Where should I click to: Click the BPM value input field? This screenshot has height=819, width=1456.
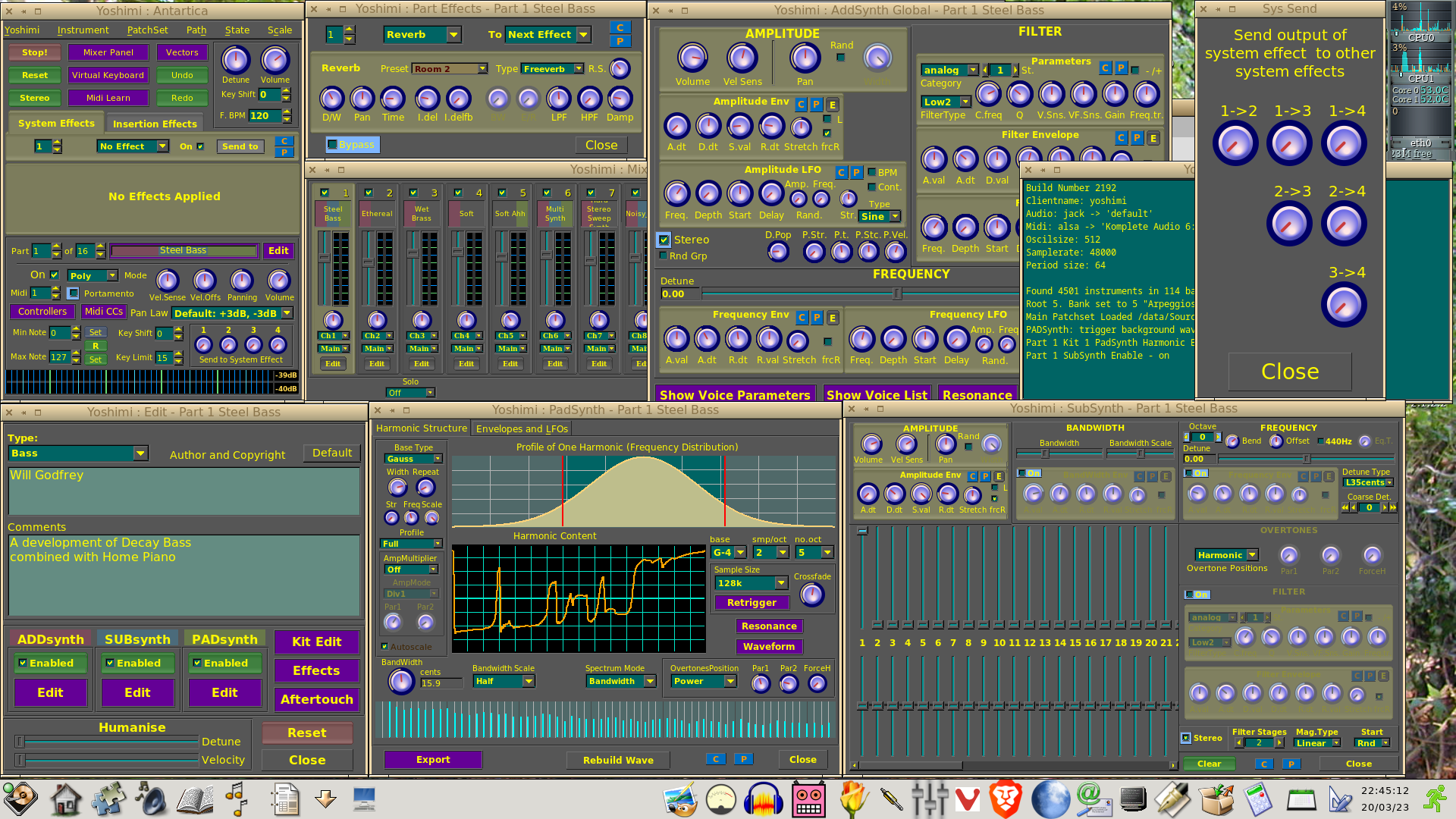tap(265, 116)
